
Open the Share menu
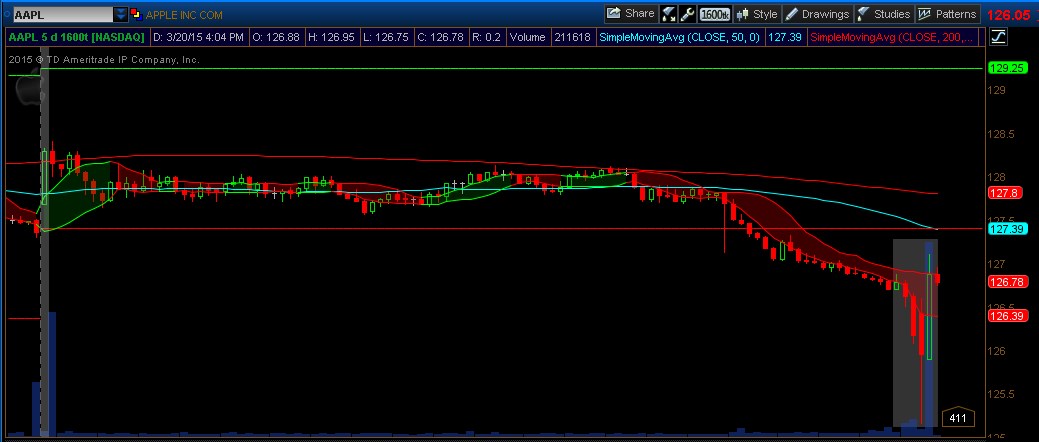(x=631, y=14)
